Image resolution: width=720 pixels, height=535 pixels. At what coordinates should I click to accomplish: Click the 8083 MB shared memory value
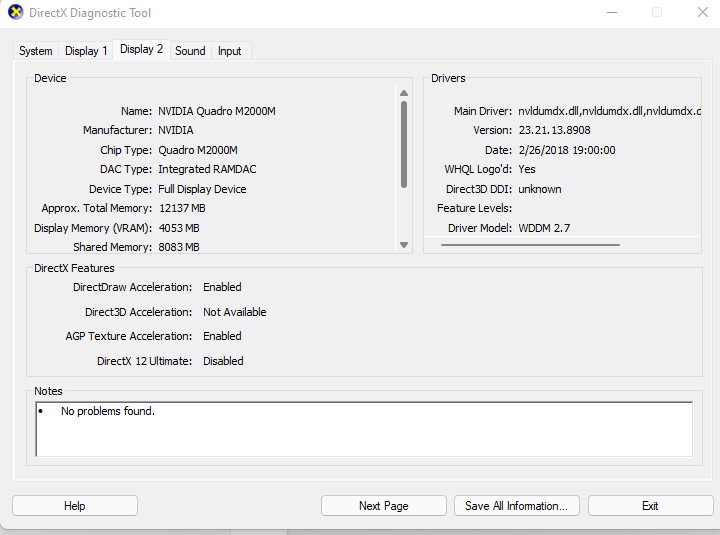point(179,247)
